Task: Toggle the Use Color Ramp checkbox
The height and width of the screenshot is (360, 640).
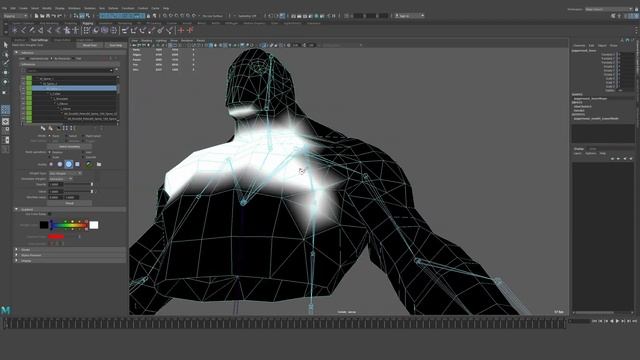Action: click(50, 214)
